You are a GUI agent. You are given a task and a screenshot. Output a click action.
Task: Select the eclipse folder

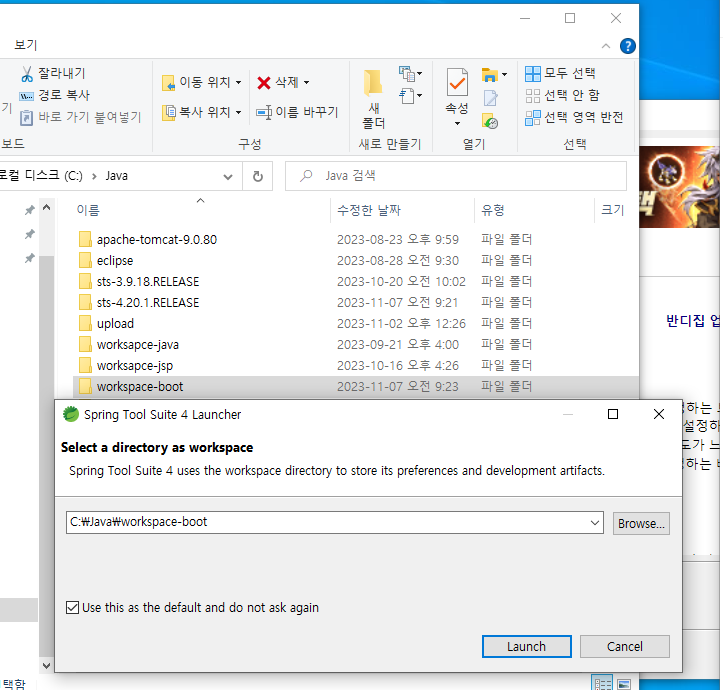115,261
